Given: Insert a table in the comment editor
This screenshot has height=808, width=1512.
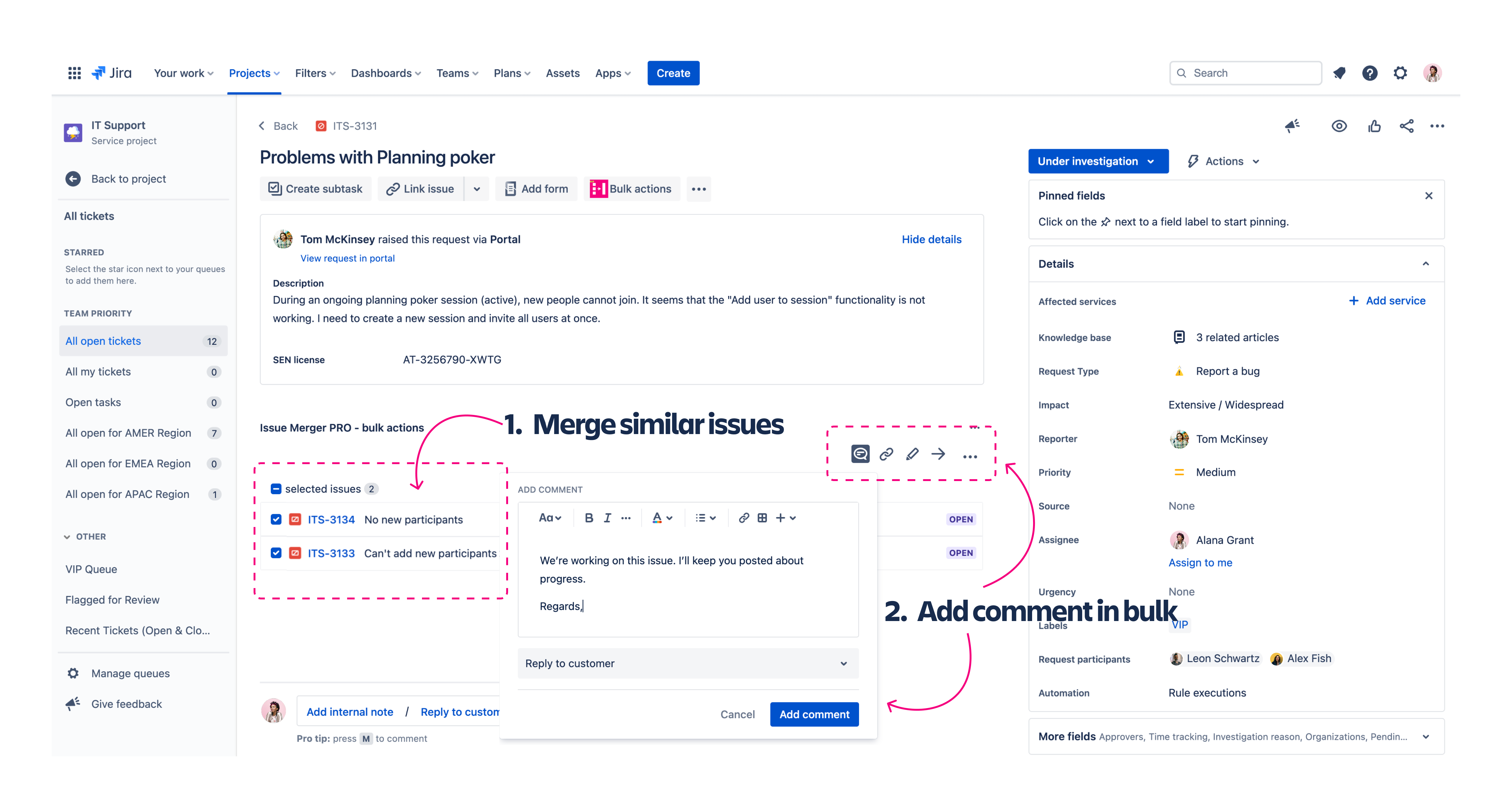Looking at the screenshot, I should pos(761,517).
